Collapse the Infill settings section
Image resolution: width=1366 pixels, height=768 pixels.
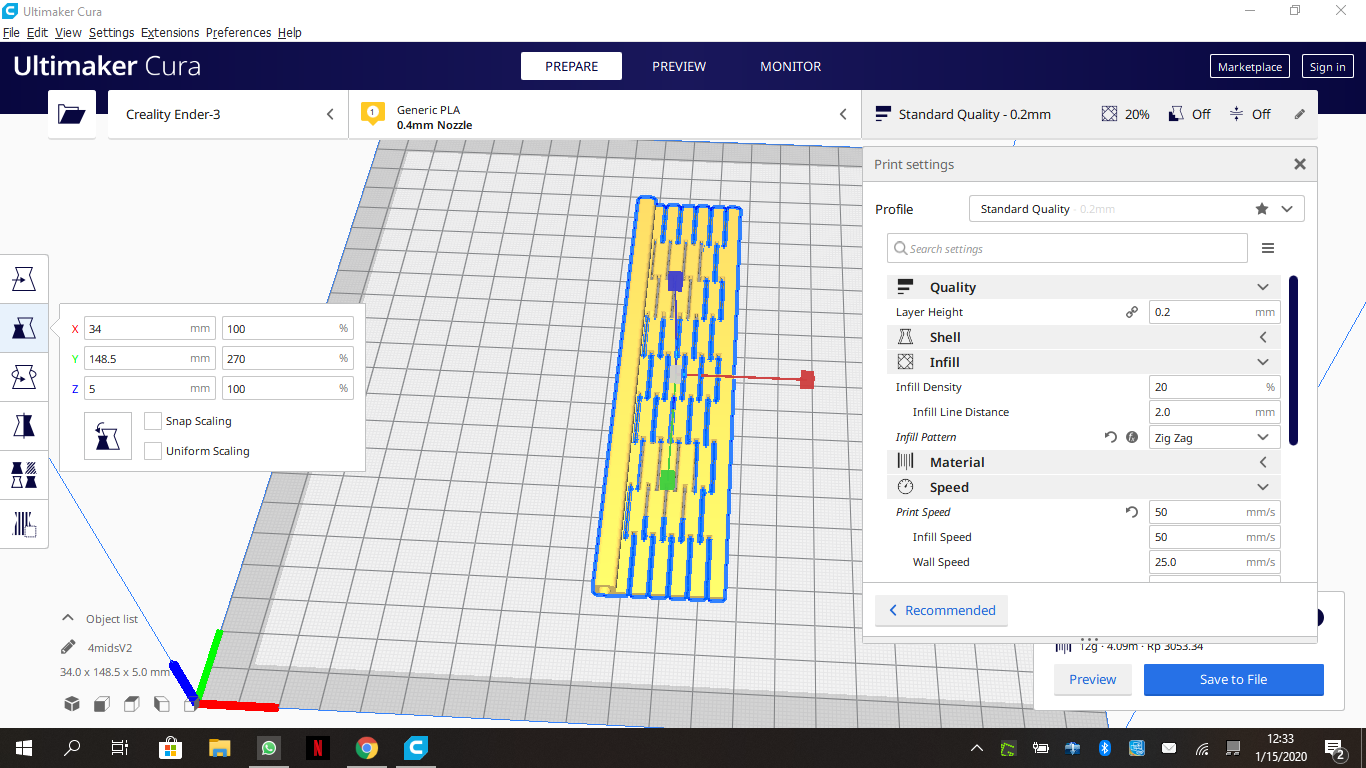pyautogui.click(x=1083, y=362)
